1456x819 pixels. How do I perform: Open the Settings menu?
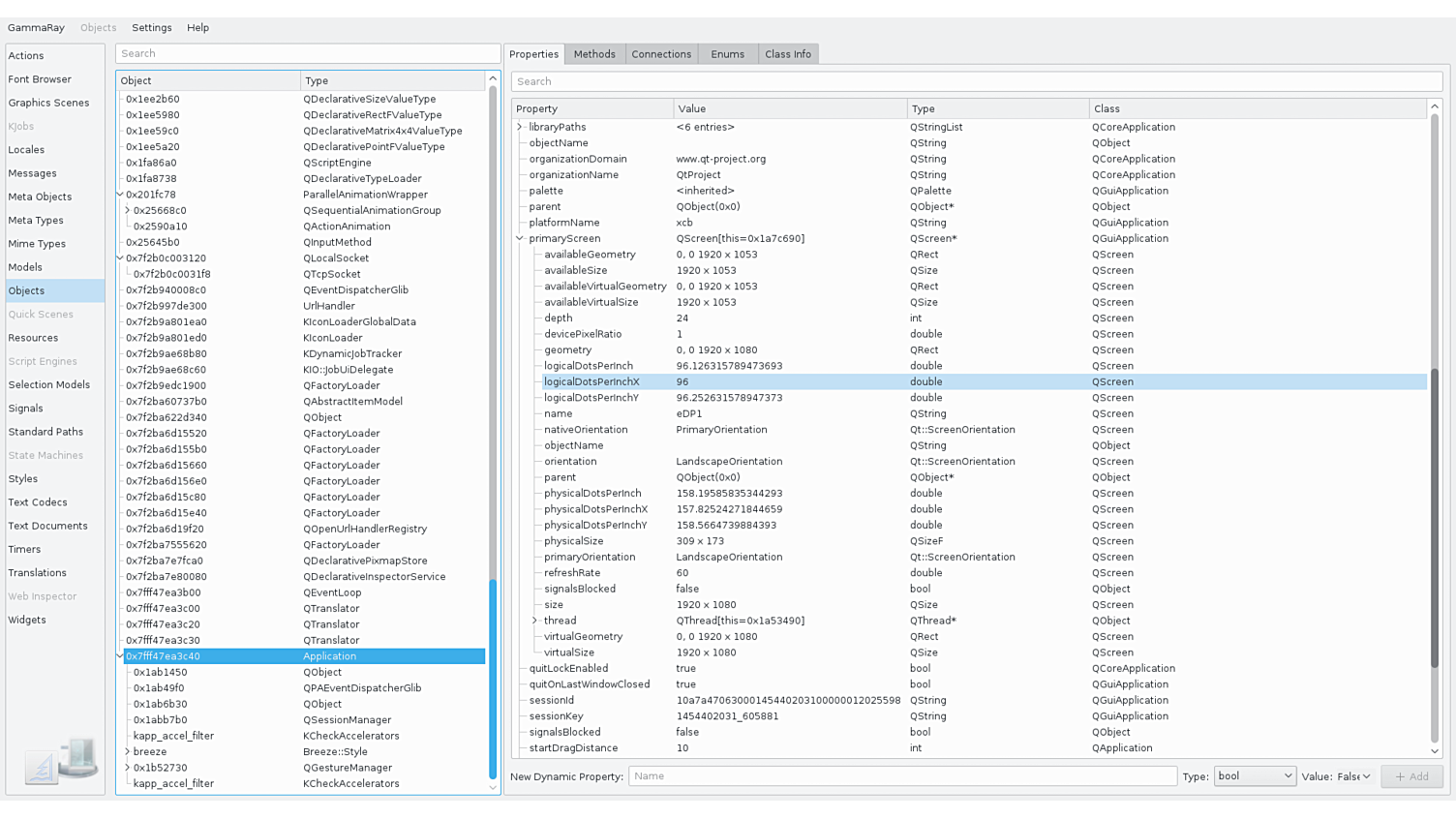pos(151,28)
